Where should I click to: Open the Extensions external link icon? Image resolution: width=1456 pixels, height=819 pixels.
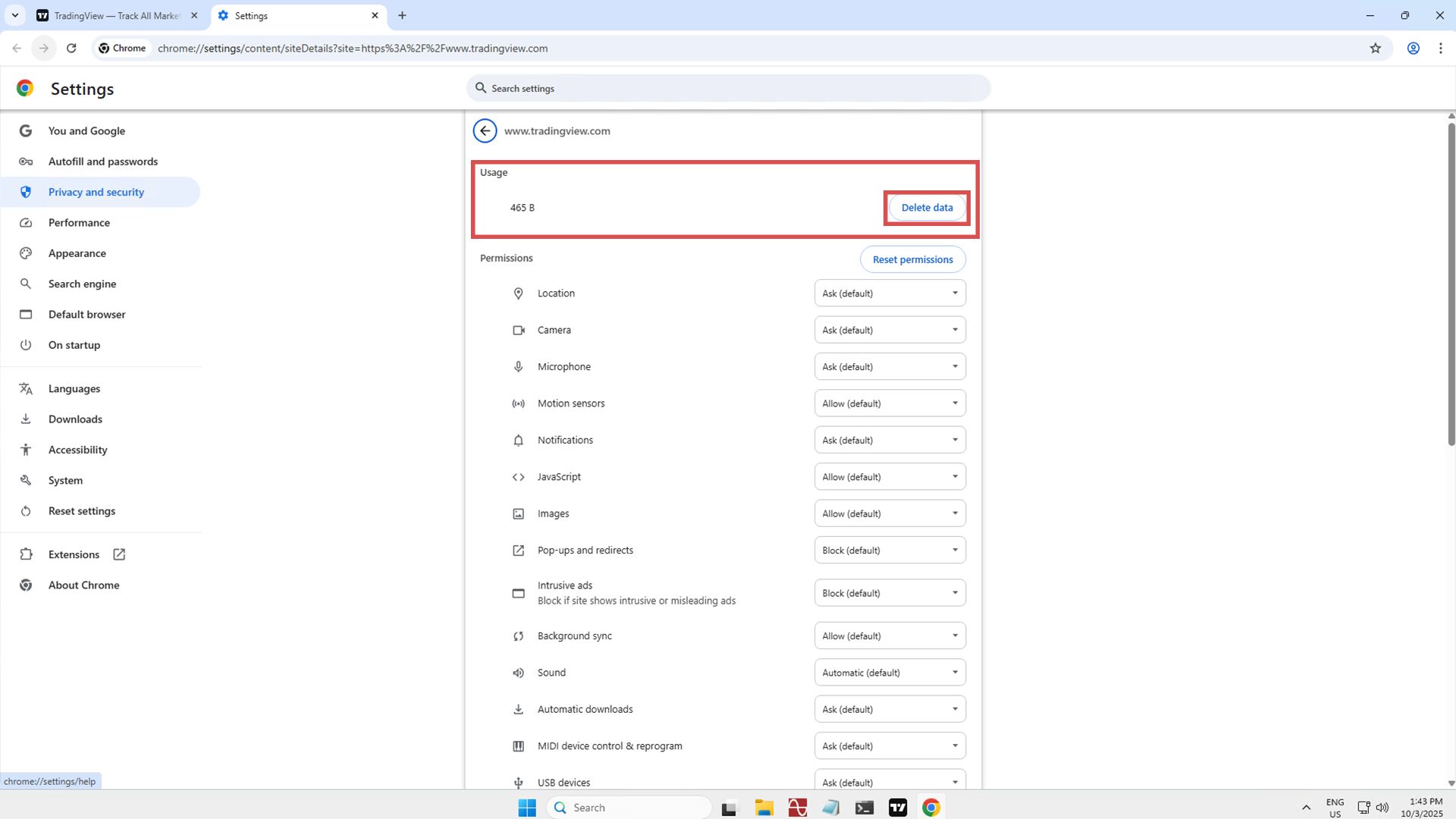click(x=119, y=554)
